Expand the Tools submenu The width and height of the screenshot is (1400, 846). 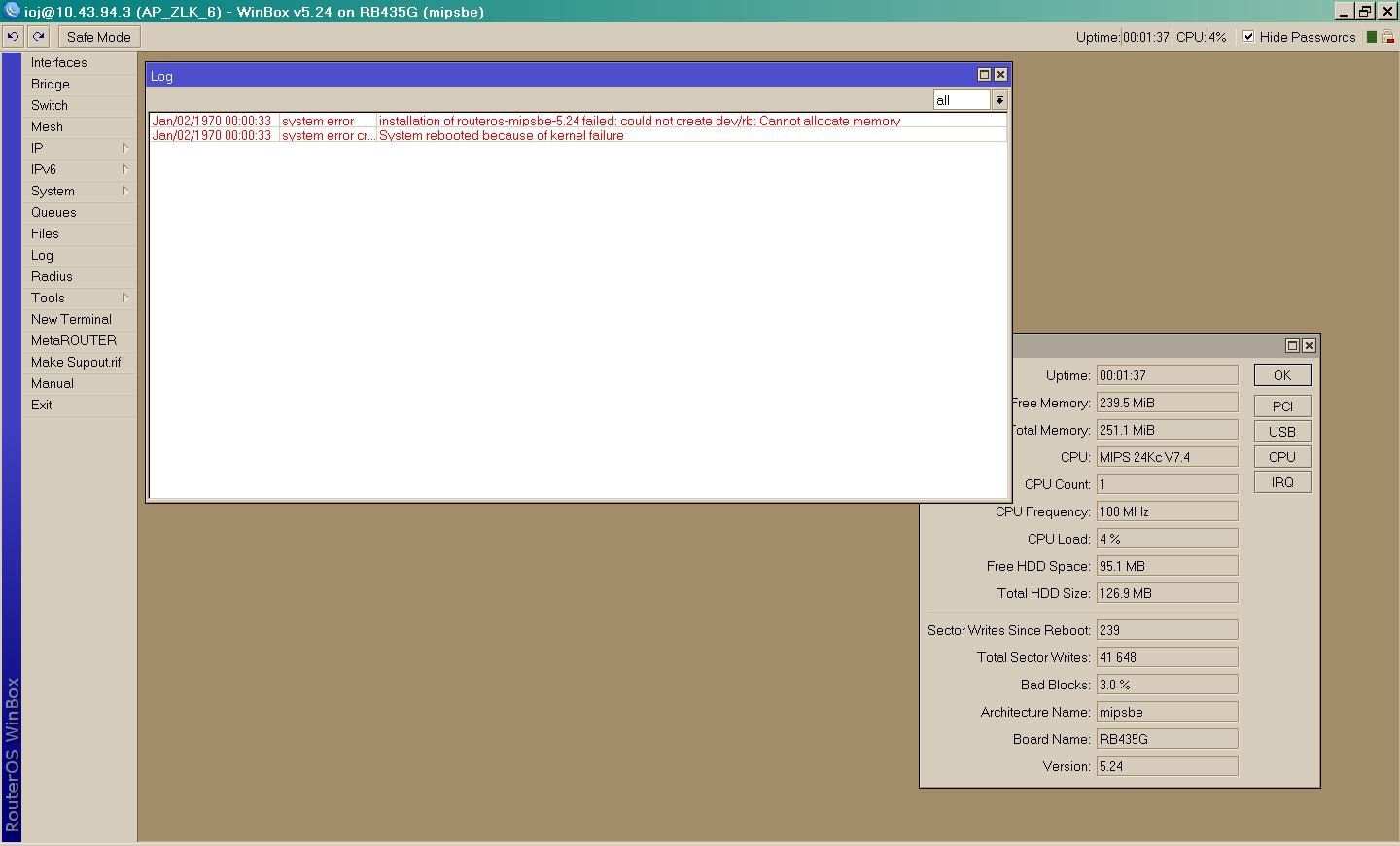click(79, 298)
